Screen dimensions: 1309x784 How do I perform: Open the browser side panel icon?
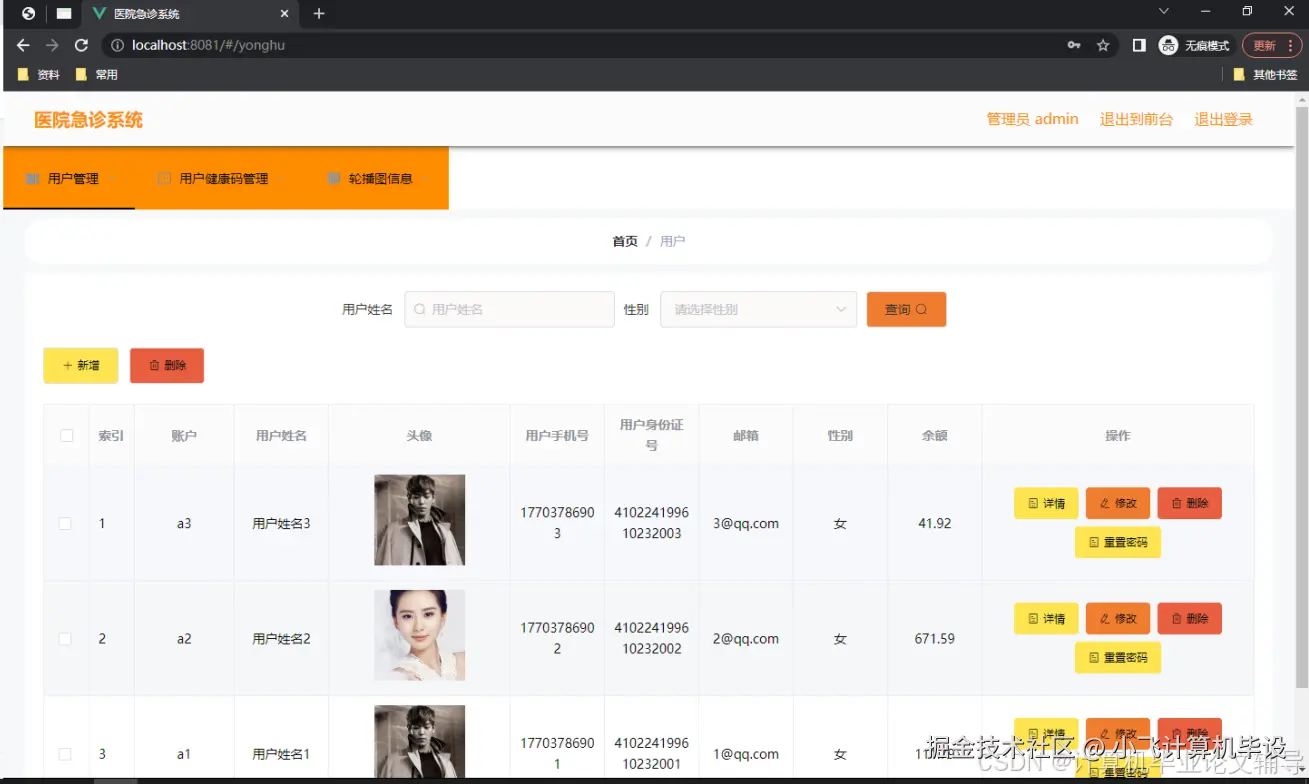click(x=1139, y=45)
